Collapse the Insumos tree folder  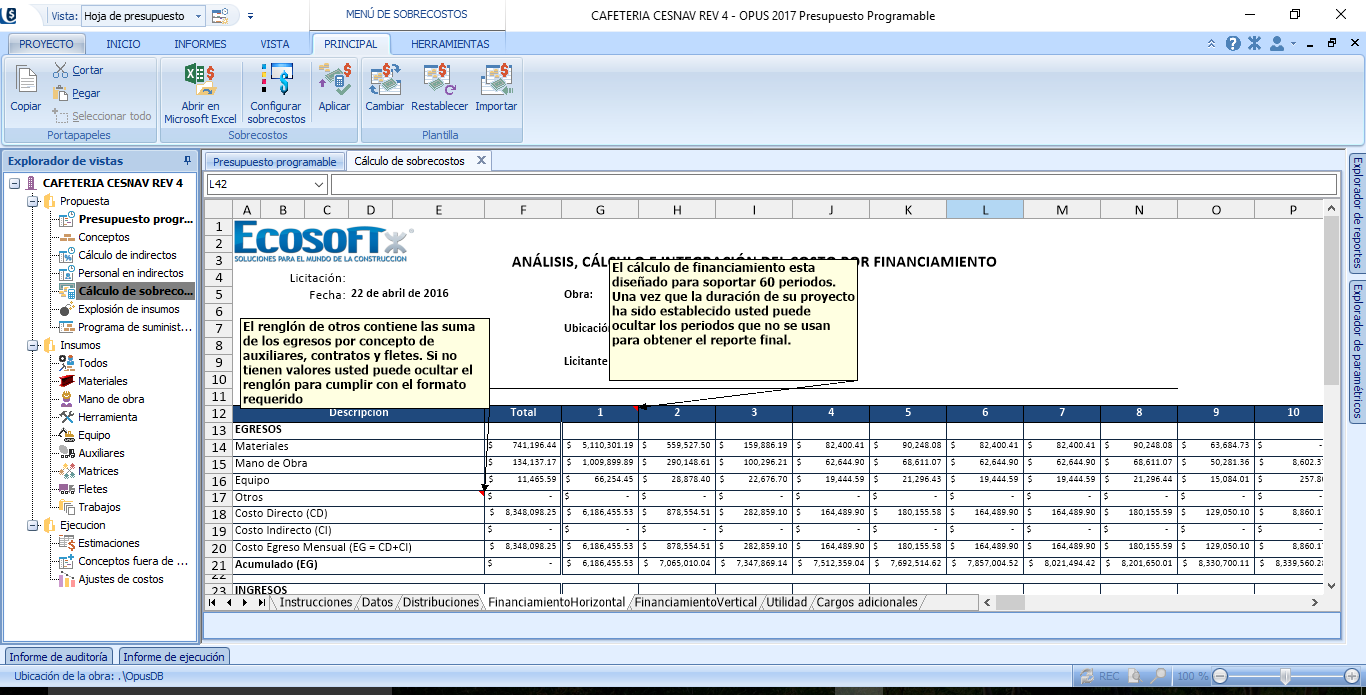click(x=32, y=345)
